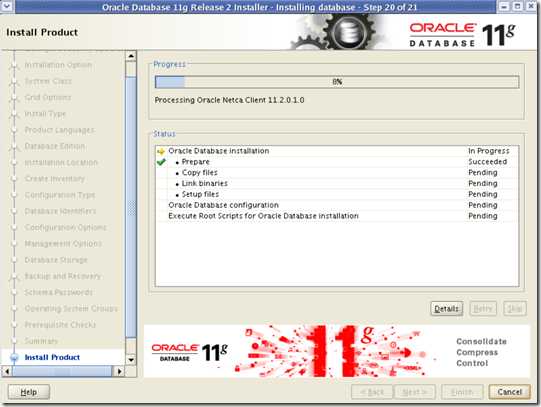Select the Operating System Groups step
Image resolution: width=541 pixels, height=407 pixels.
(x=71, y=309)
